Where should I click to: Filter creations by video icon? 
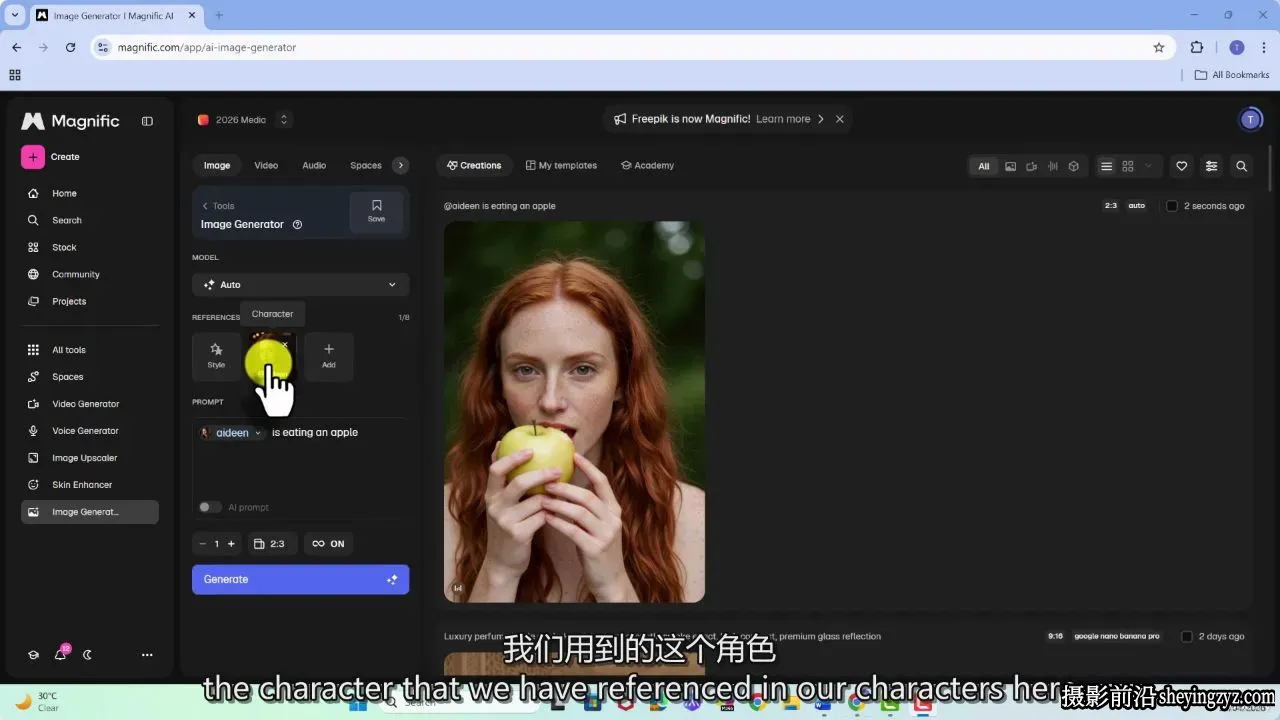coord(1031,166)
